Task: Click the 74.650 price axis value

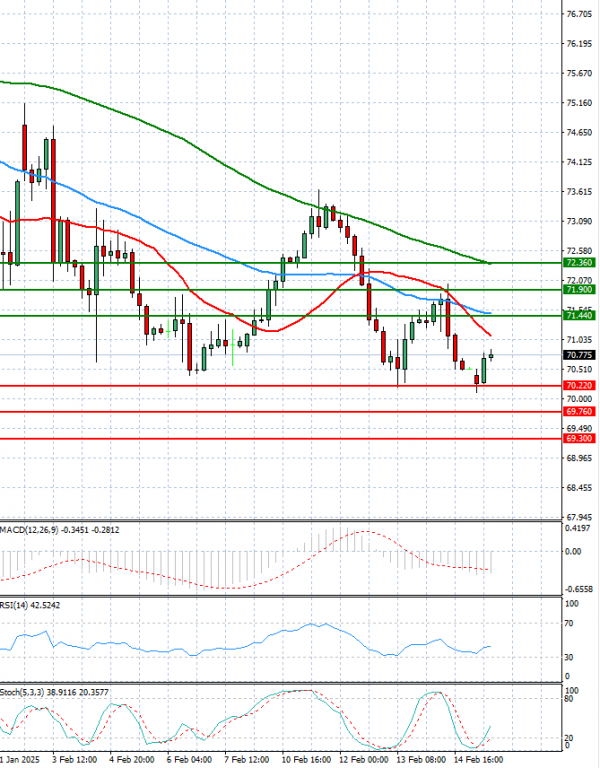Action: (579, 133)
